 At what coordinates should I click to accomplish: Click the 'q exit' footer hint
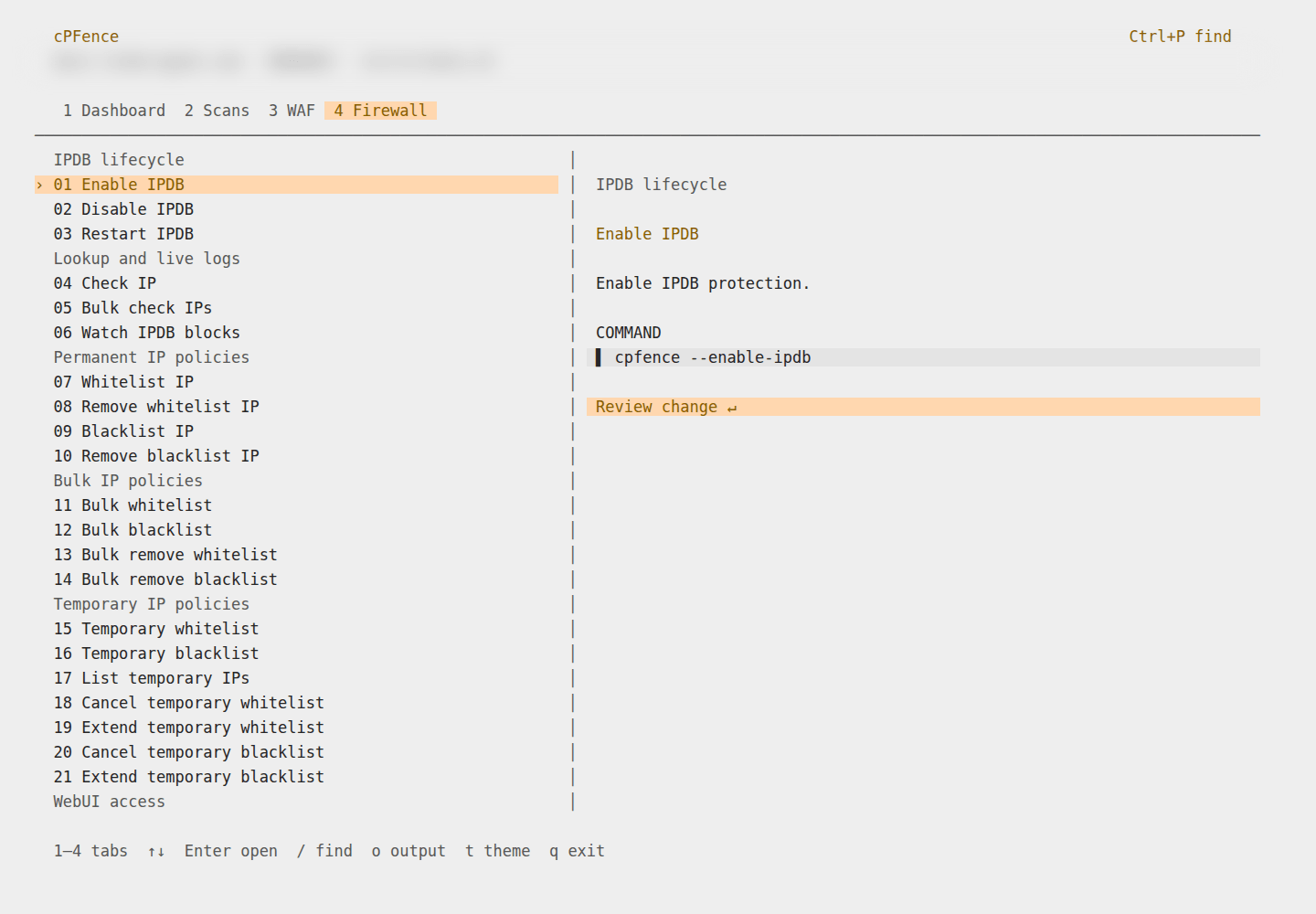[577, 851]
